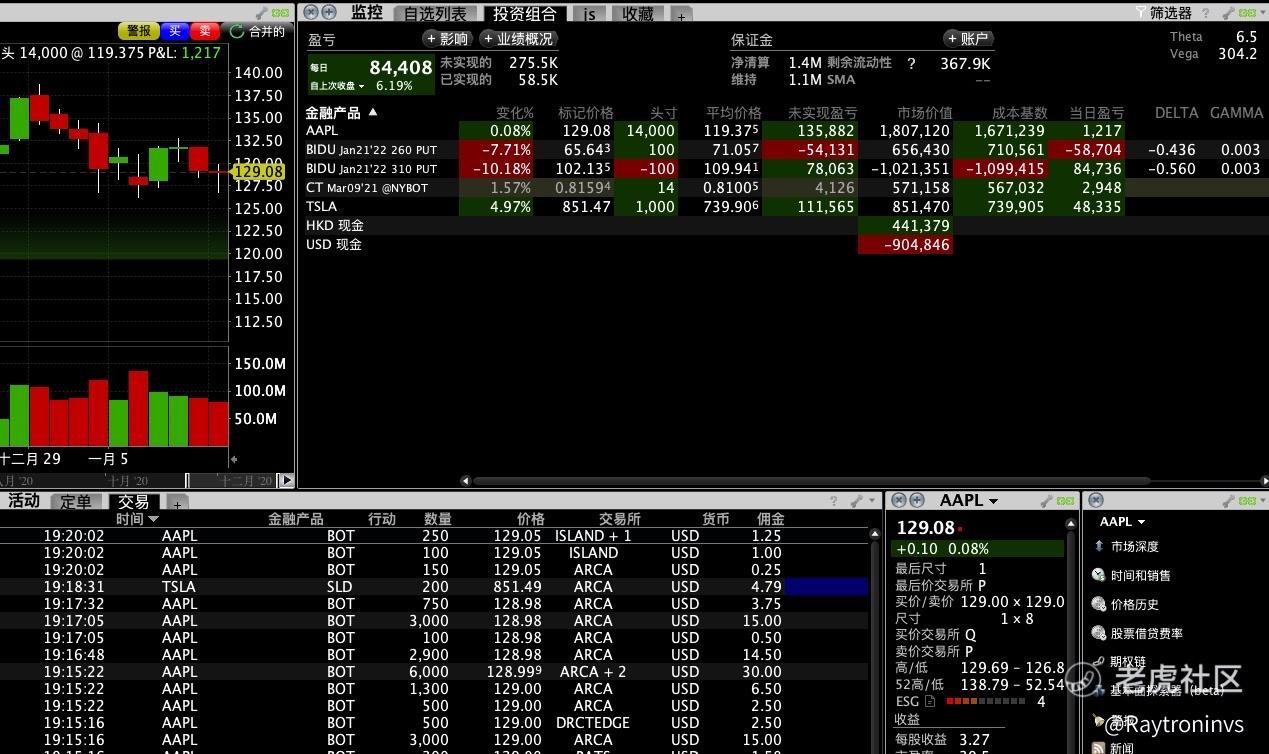
Task: Expand the 账户 account section
Action: pyautogui.click(x=968, y=39)
